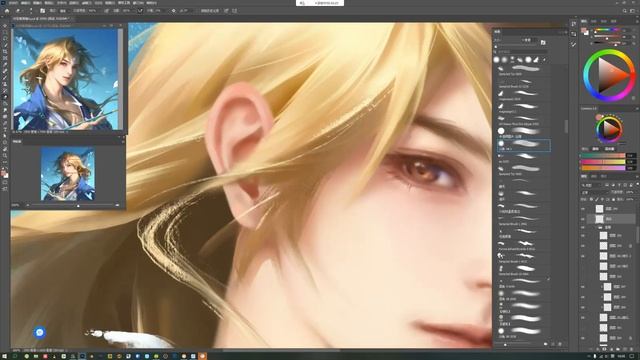Select the highlighted brush preset in brush list
The width and height of the screenshot is (640, 360).
(524, 145)
